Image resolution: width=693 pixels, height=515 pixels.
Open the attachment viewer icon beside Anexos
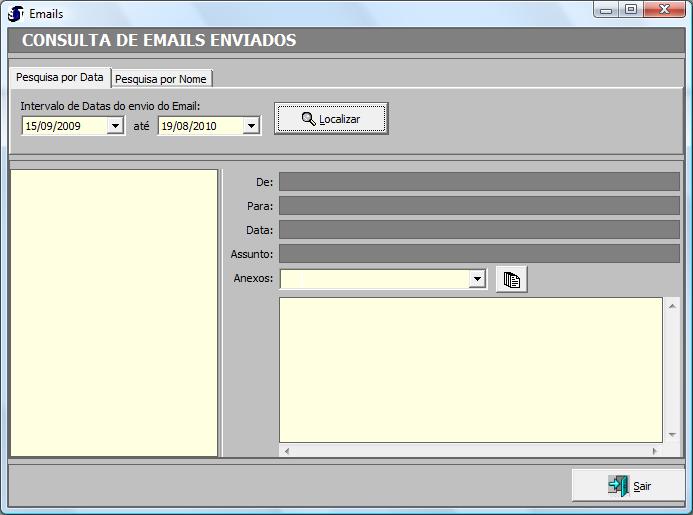coord(511,280)
